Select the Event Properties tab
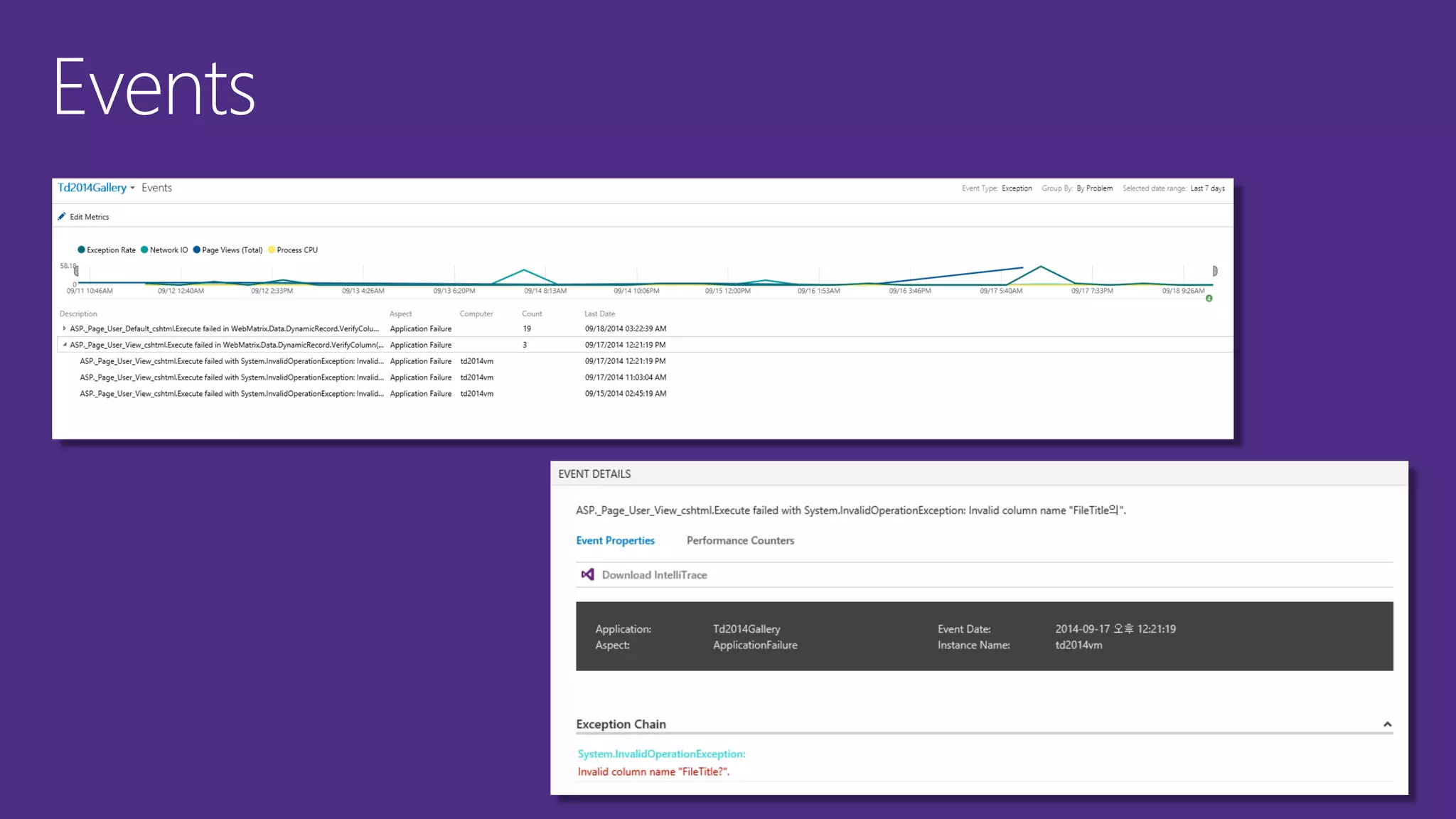1456x819 pixels. 615,540
